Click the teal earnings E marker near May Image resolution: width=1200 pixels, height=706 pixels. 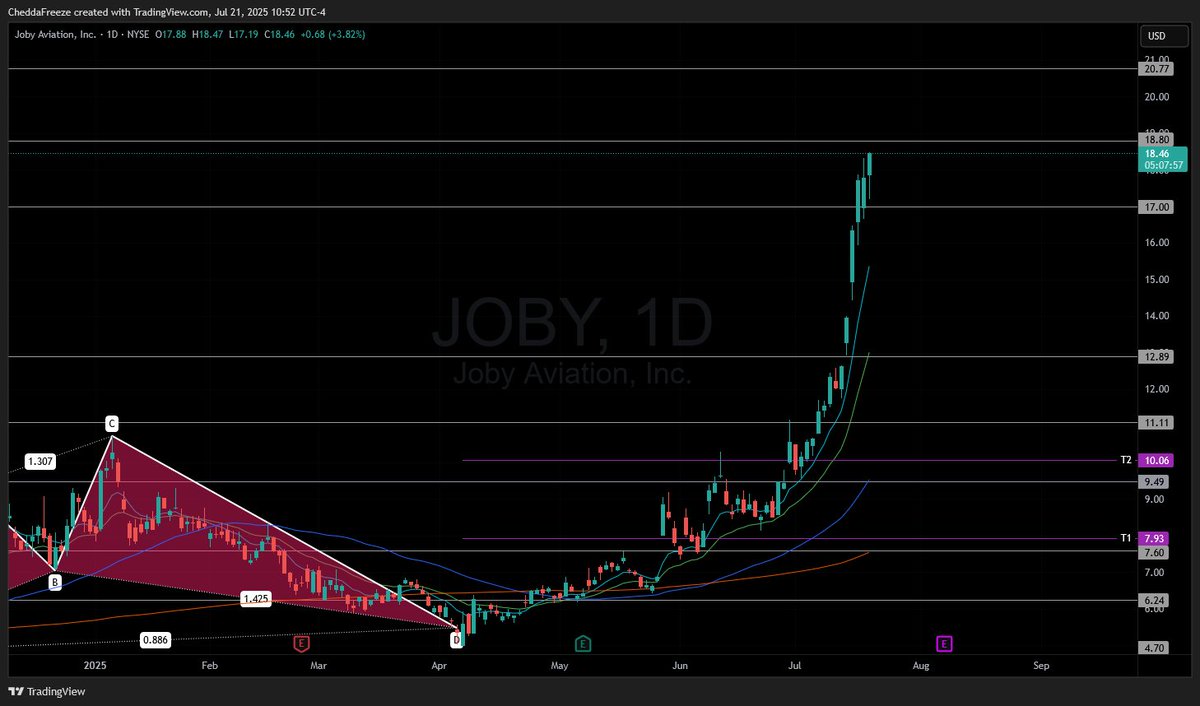[582, 643]
